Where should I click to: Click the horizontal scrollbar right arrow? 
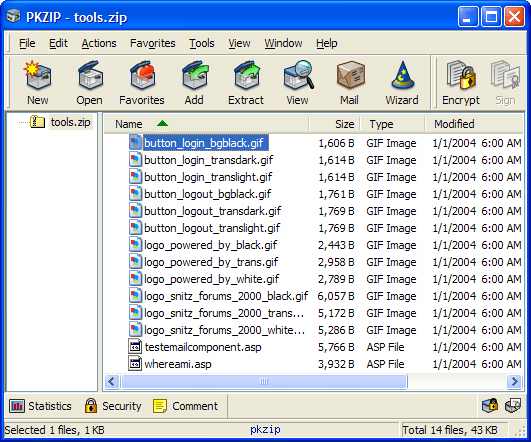click(x=514, y=382)
